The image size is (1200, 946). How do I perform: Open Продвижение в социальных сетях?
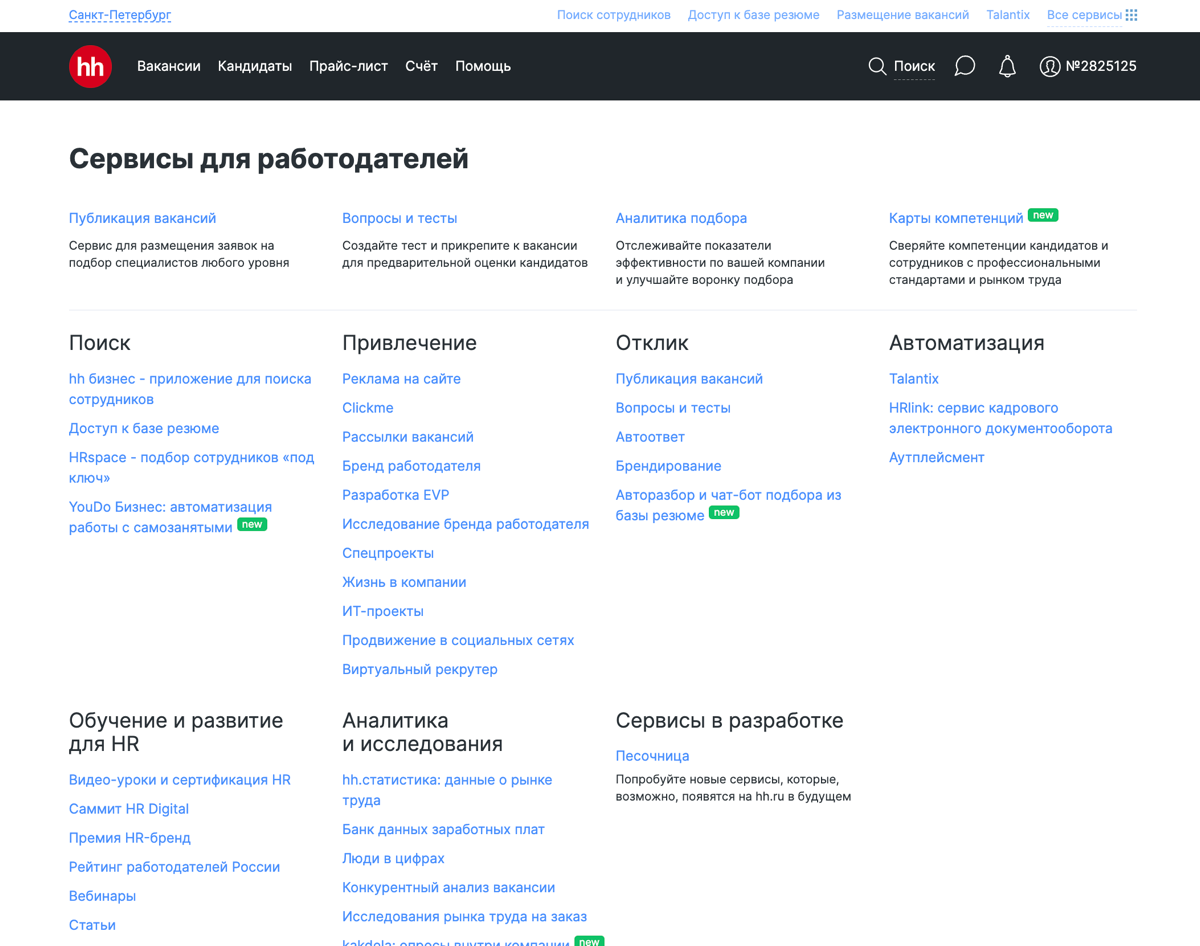point(458,640)
